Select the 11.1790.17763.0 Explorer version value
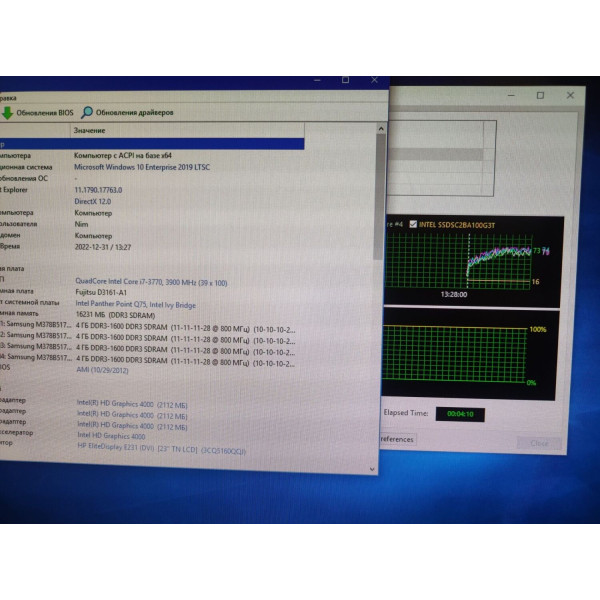Screen dimensions: 600x600 98,190
